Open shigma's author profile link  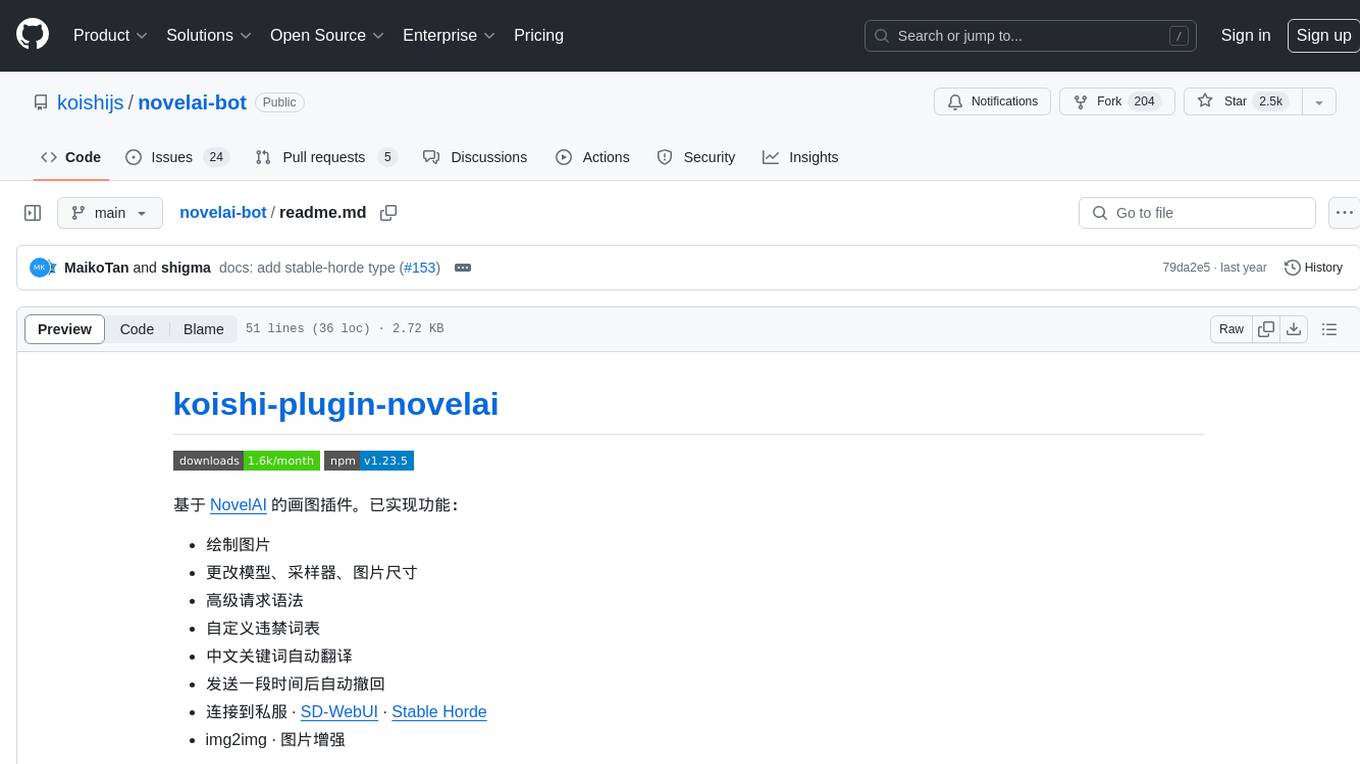coord(186,268)
